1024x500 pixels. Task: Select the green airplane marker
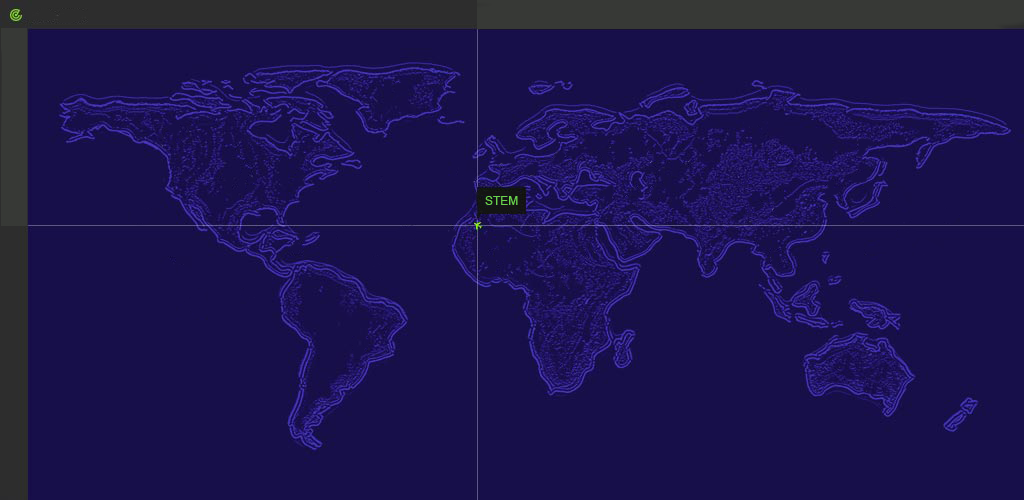pos(478,225)
